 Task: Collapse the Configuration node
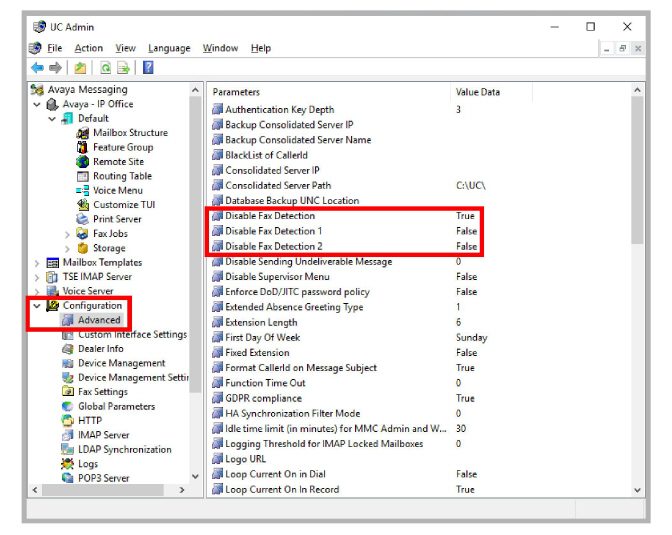(37, 306)
